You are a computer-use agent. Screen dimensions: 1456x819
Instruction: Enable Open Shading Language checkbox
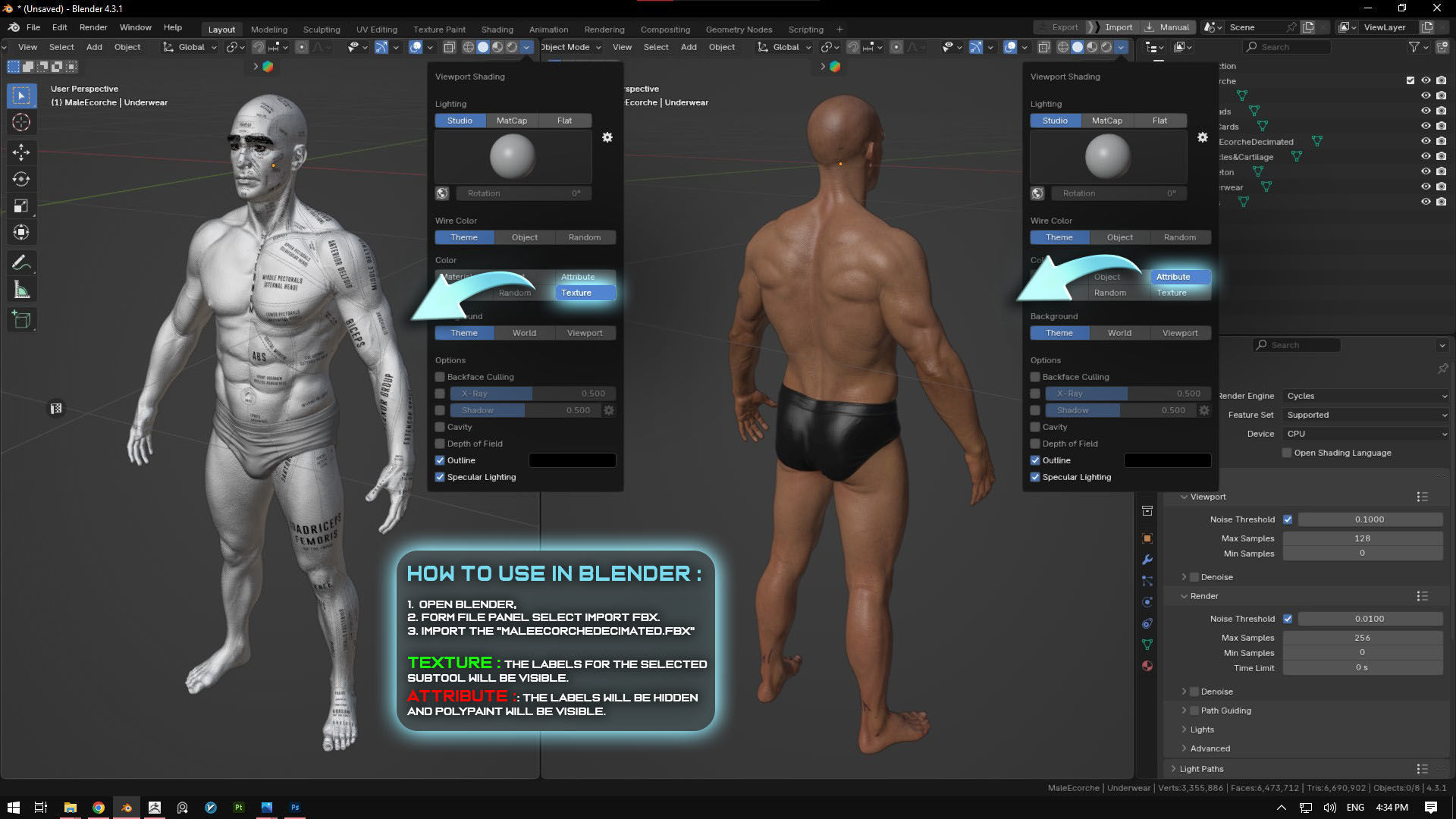1287,453
